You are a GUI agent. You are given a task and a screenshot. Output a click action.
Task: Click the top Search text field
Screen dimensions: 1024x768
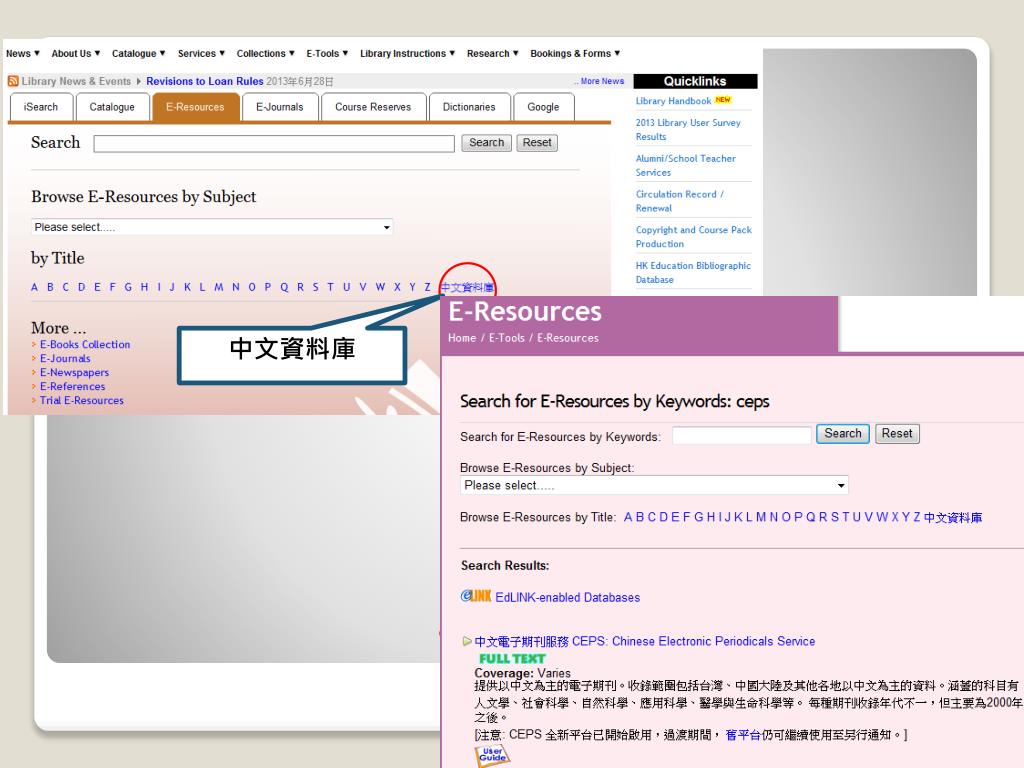tap(274, 144)
